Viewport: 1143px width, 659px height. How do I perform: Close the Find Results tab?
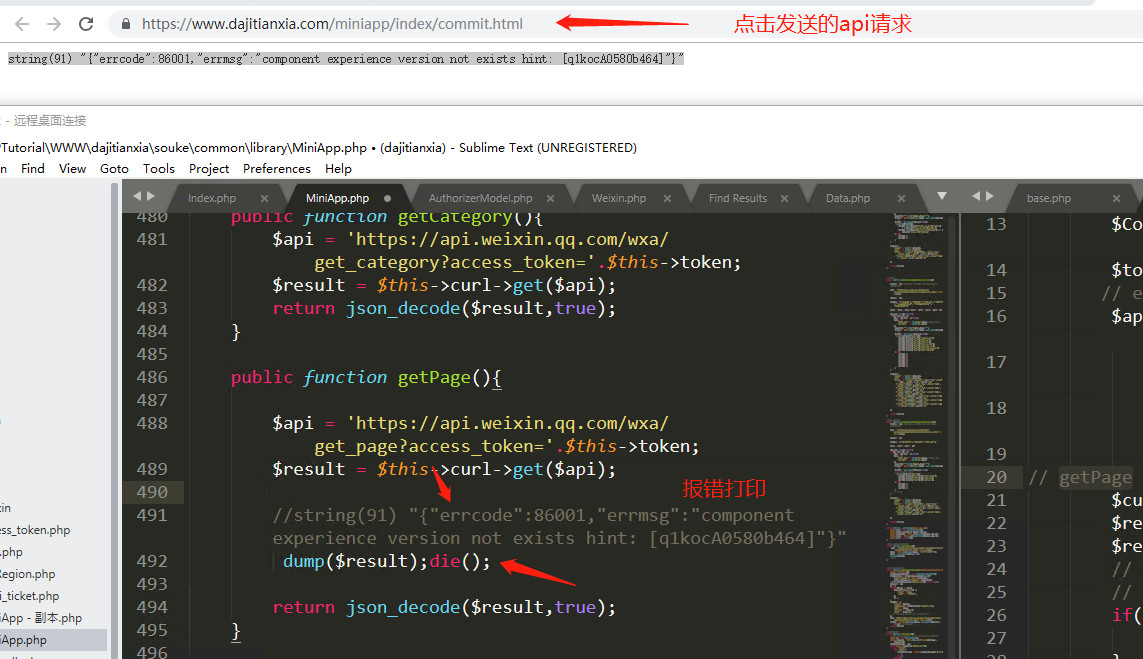click(784, 198)
